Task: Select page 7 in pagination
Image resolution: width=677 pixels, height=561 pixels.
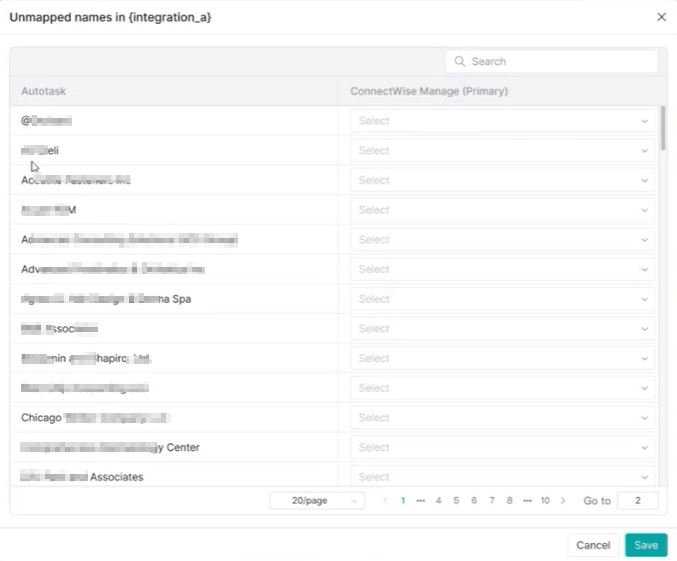Action: point(491,500)
